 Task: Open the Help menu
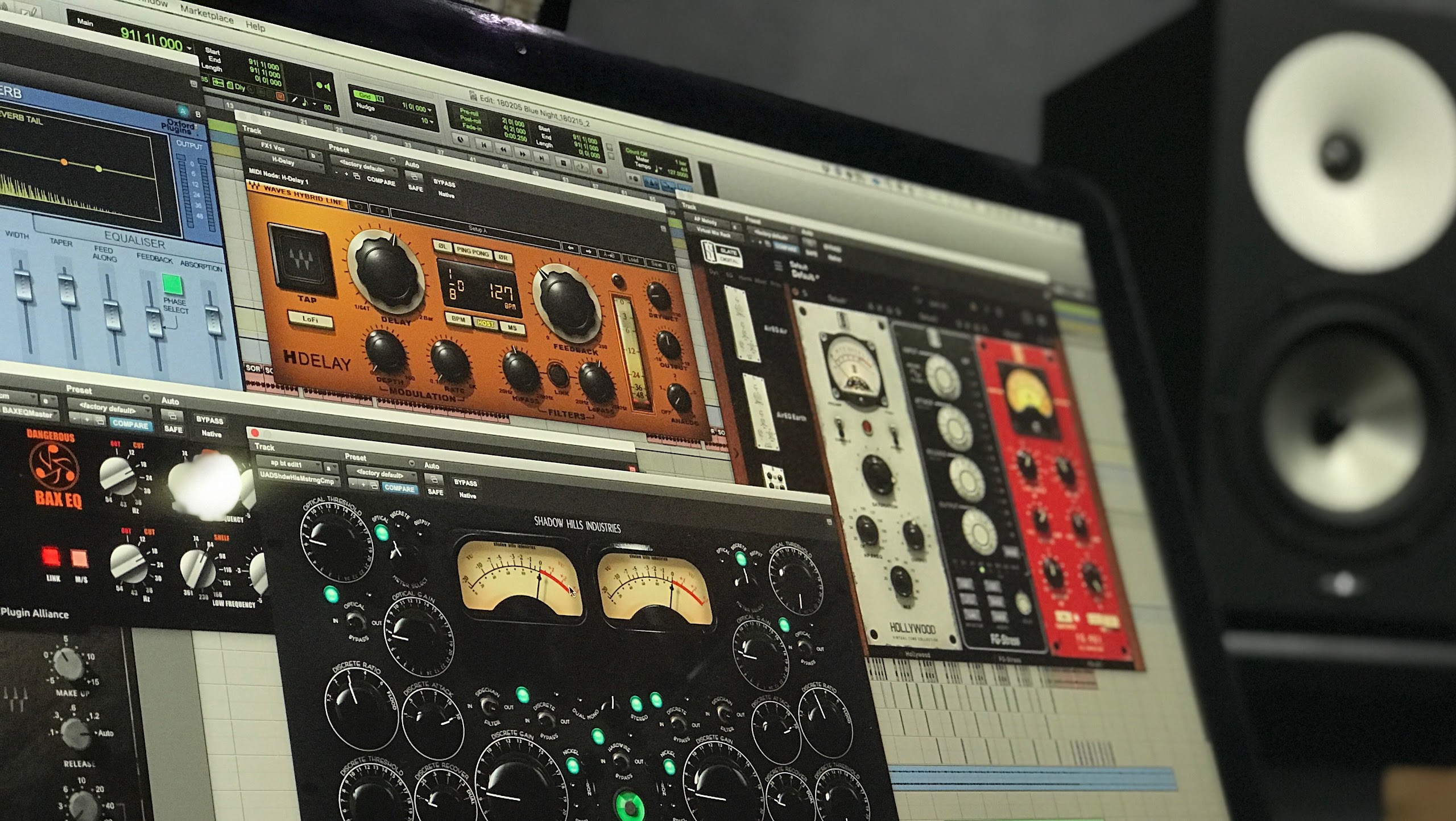pos(255,26)
